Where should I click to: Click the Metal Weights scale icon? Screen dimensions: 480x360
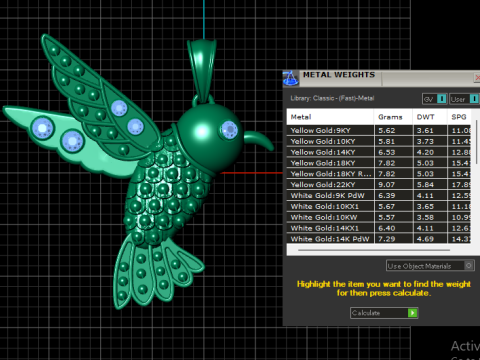tap(291, 79)
